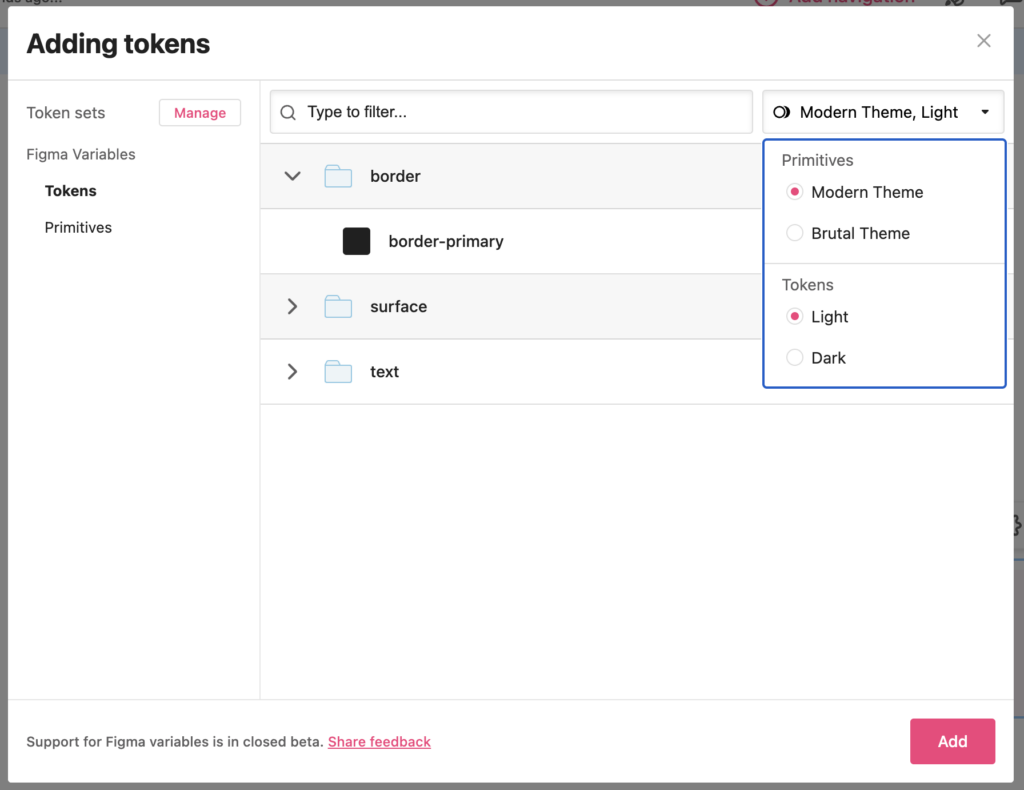
Task: Switch to Dark tokens mode
Action: 795,358
